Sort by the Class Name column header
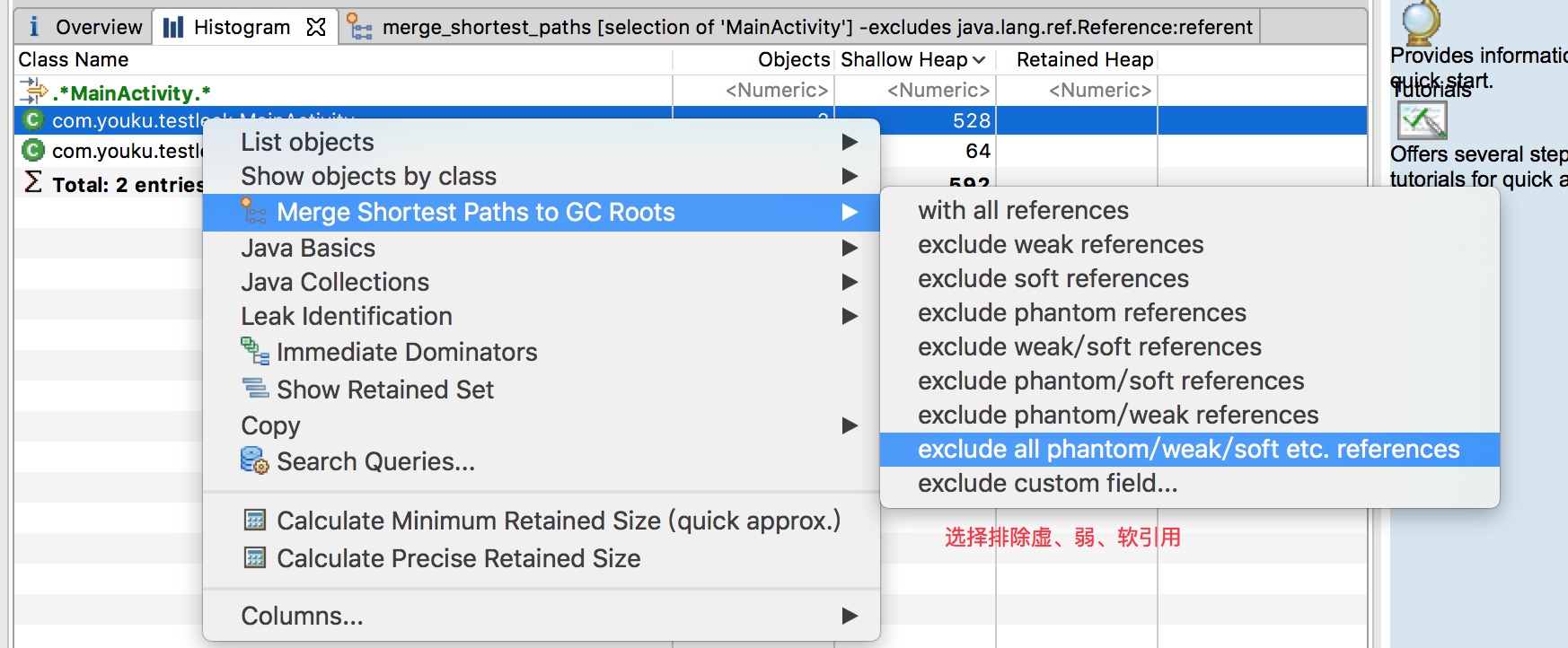The width and height of the screenshot is (1568, 648). point(343,60)
